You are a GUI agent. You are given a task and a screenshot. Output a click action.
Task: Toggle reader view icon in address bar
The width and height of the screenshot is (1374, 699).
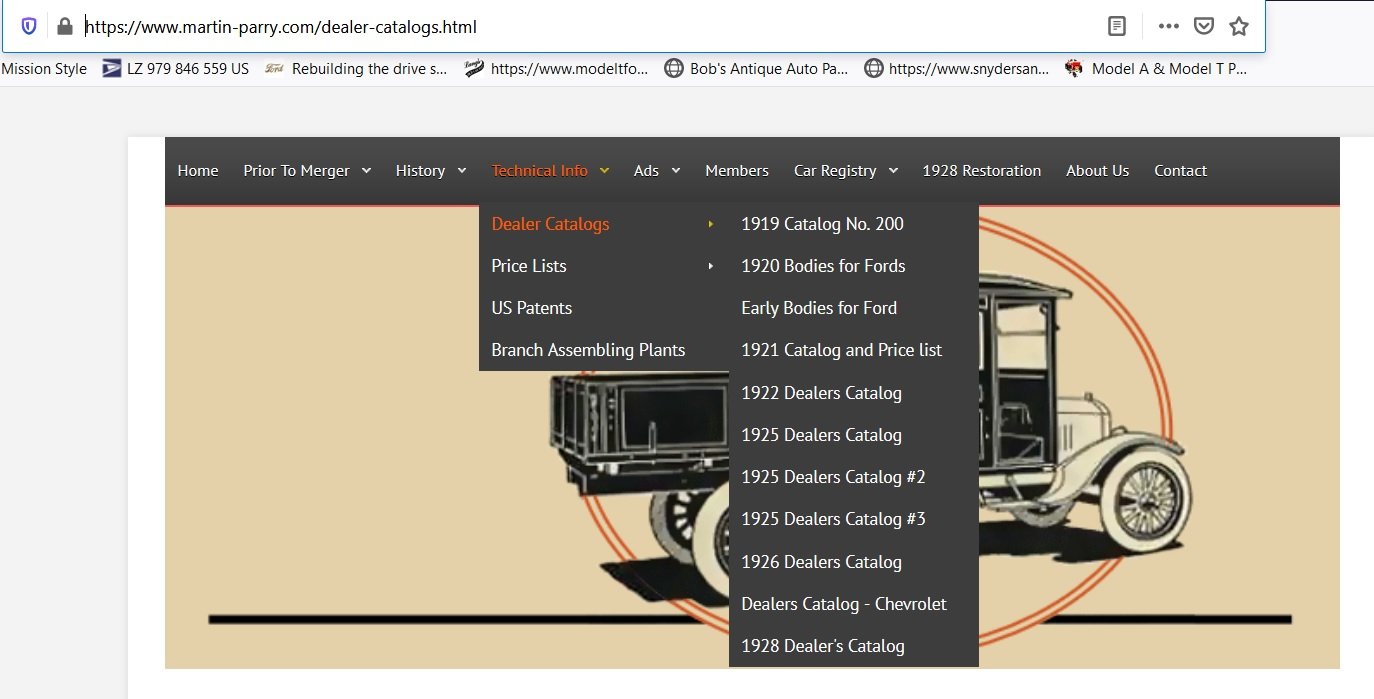coord(1117,27)
